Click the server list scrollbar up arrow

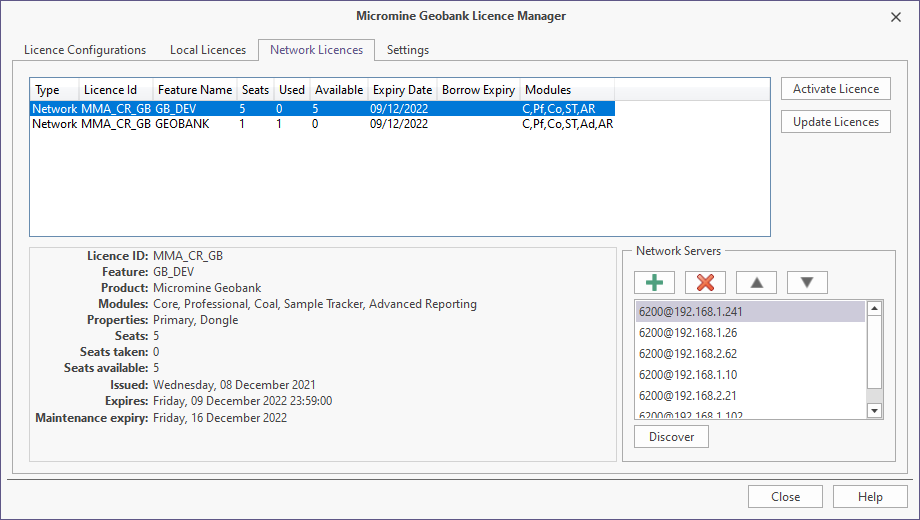pos(874,308)
